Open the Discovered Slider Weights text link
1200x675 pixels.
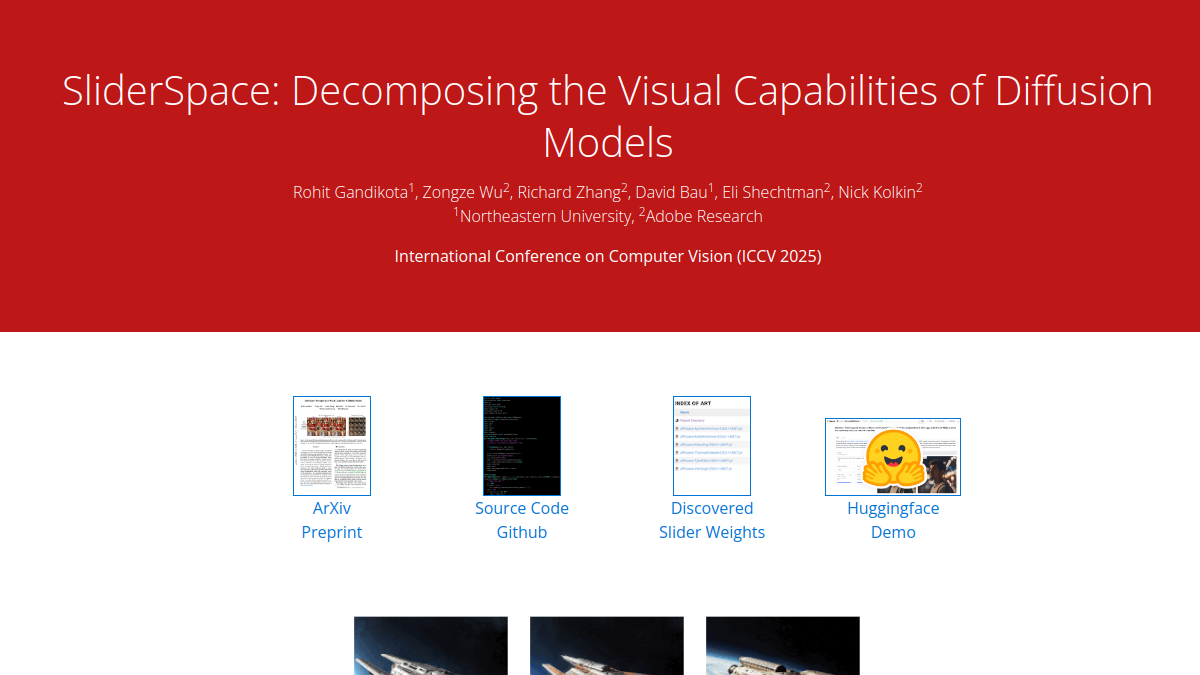(x=712, y=520)
